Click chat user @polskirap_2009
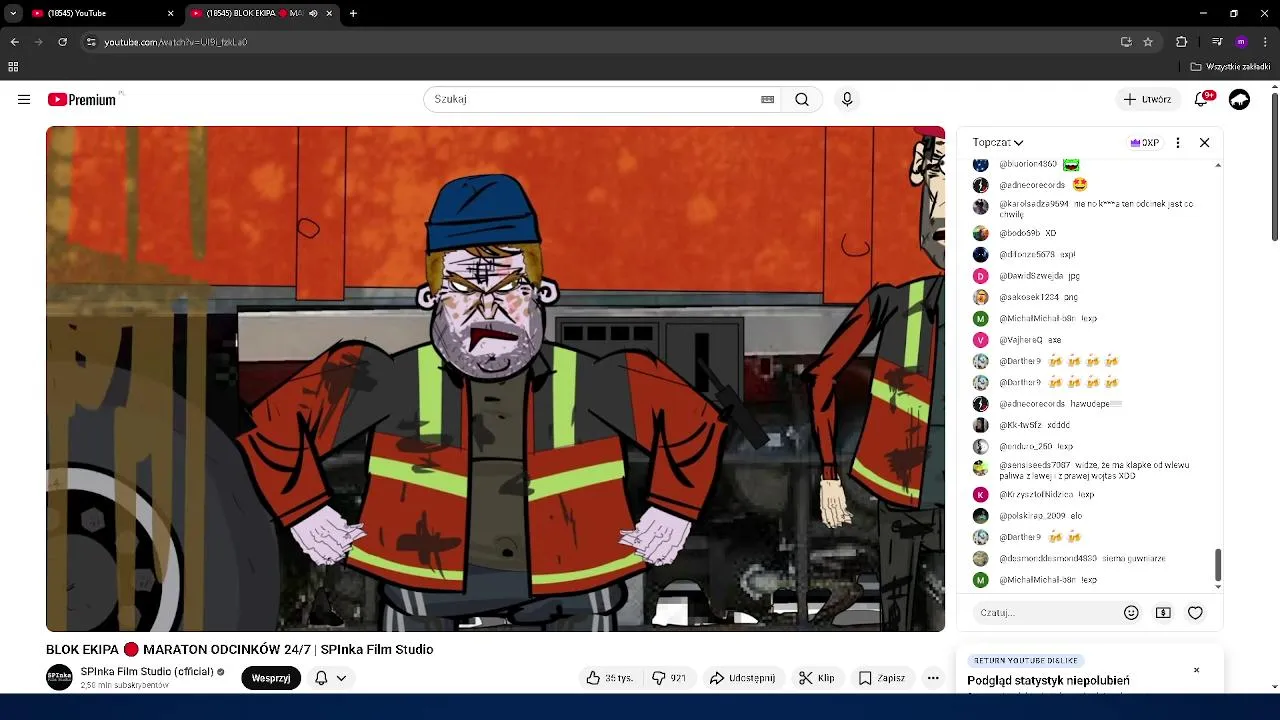Viewport: 1280px width, 720px height. click(x=1032, y=516)
